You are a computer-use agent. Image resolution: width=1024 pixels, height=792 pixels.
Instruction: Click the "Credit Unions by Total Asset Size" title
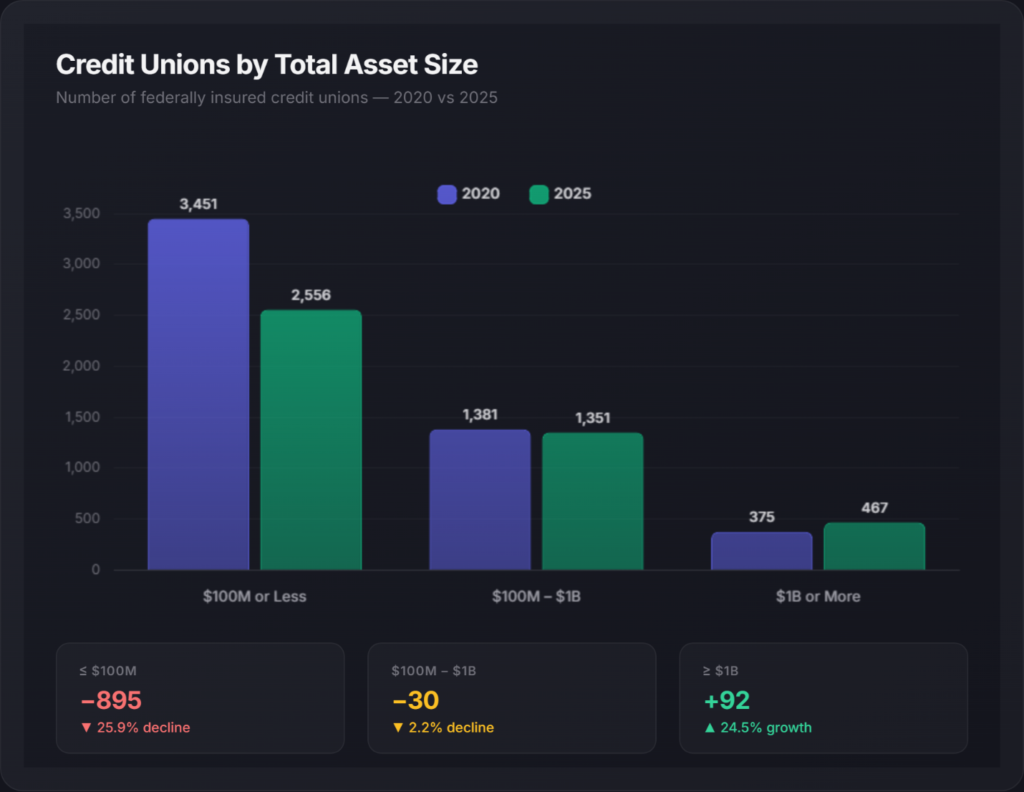pyautogui.click(x=267, y=65)
